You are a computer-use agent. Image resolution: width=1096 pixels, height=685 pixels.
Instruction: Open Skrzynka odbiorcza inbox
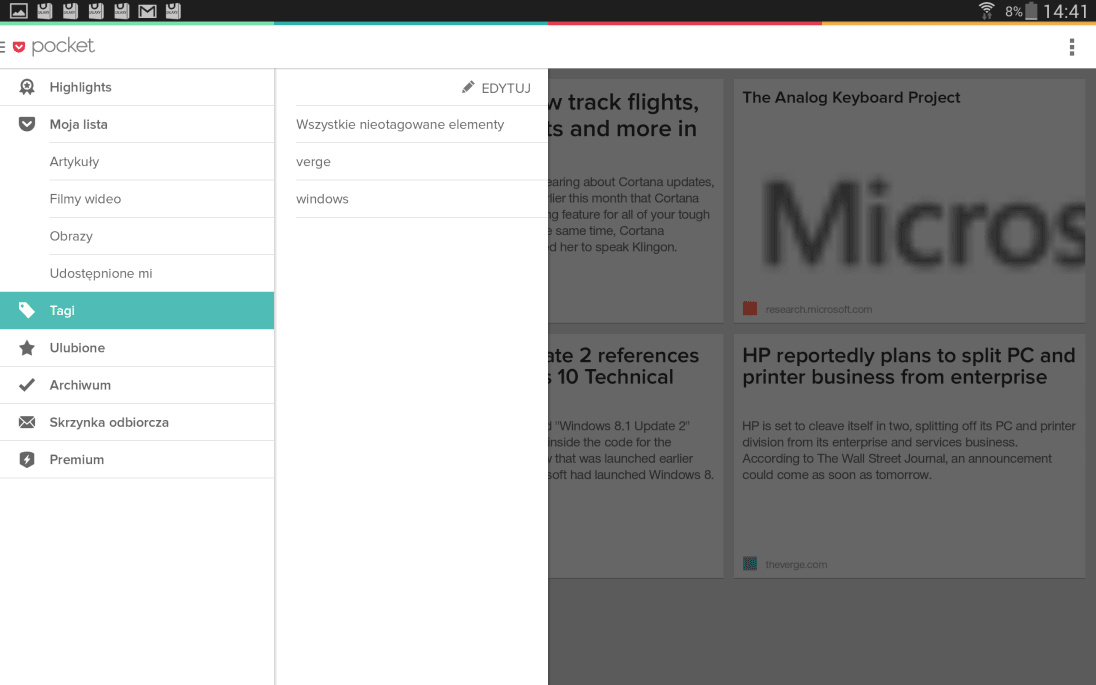point(137,422)
